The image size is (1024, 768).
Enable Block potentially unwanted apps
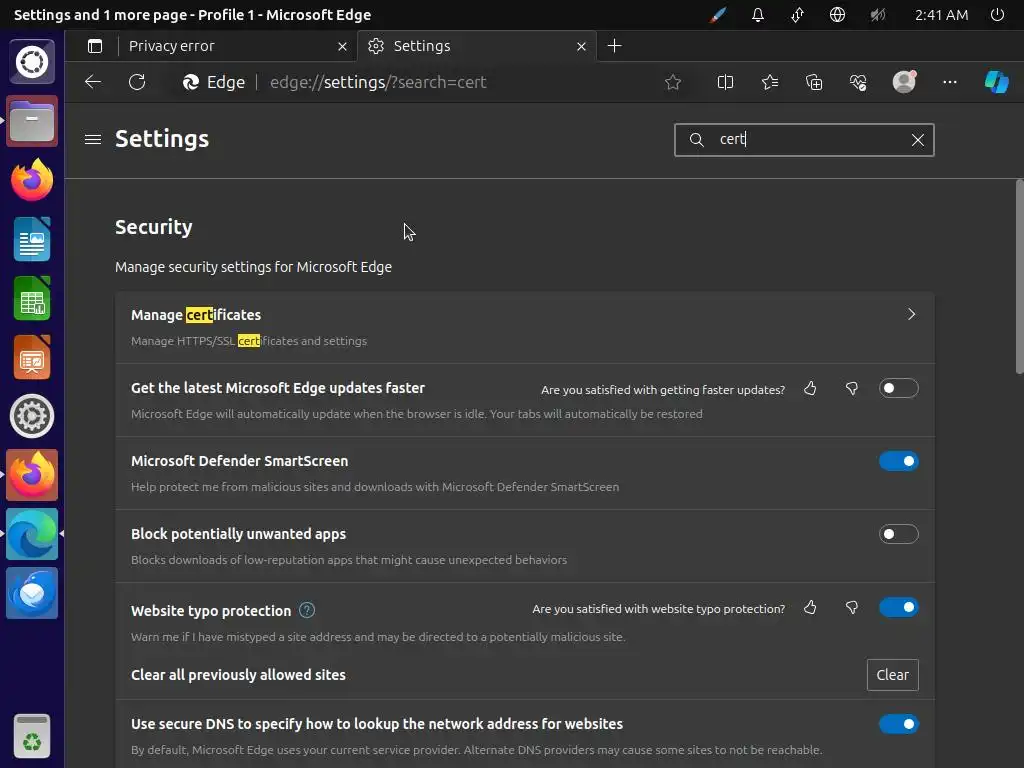click(x=898, y=534)
